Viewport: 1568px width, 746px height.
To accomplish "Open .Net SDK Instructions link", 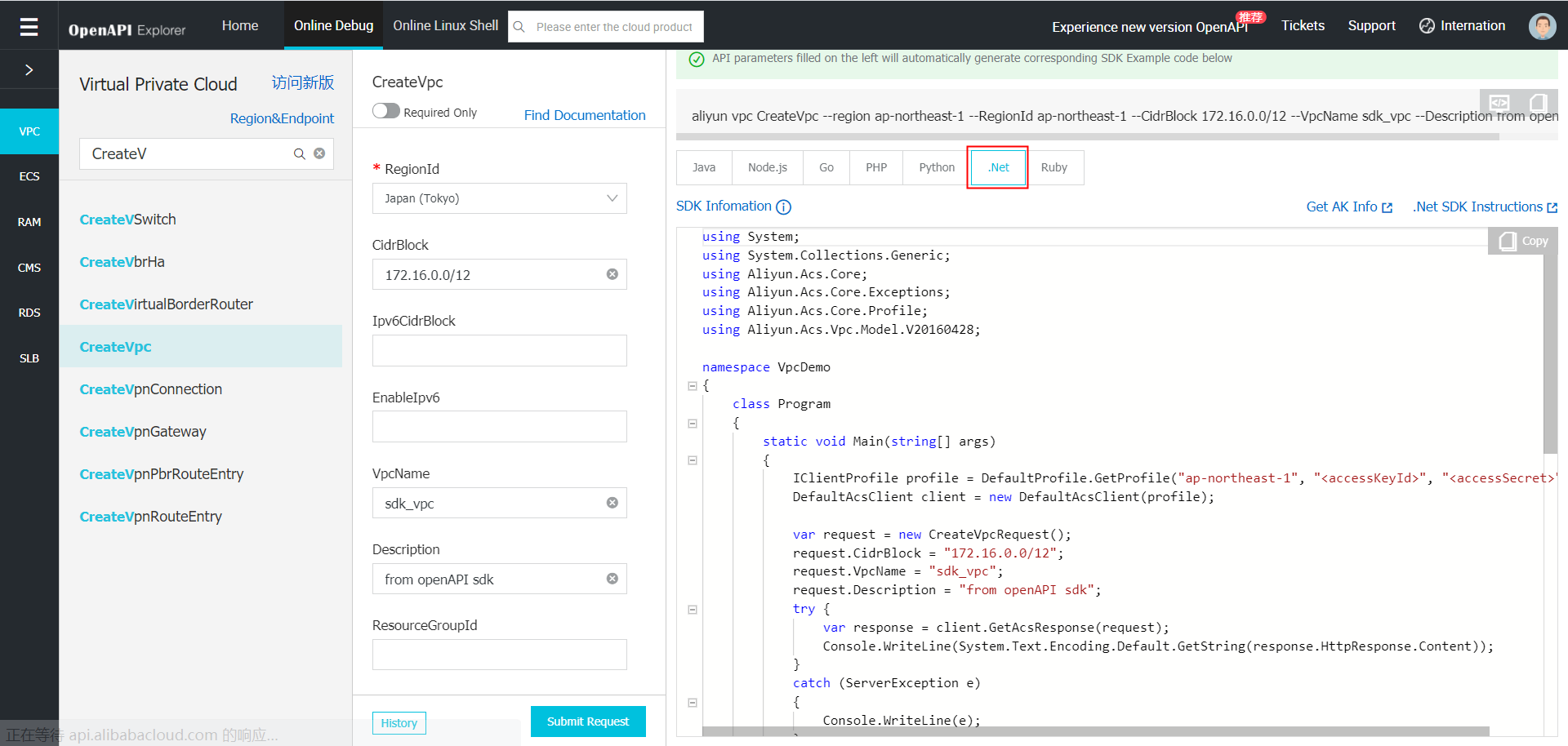I will point(1485,207).
